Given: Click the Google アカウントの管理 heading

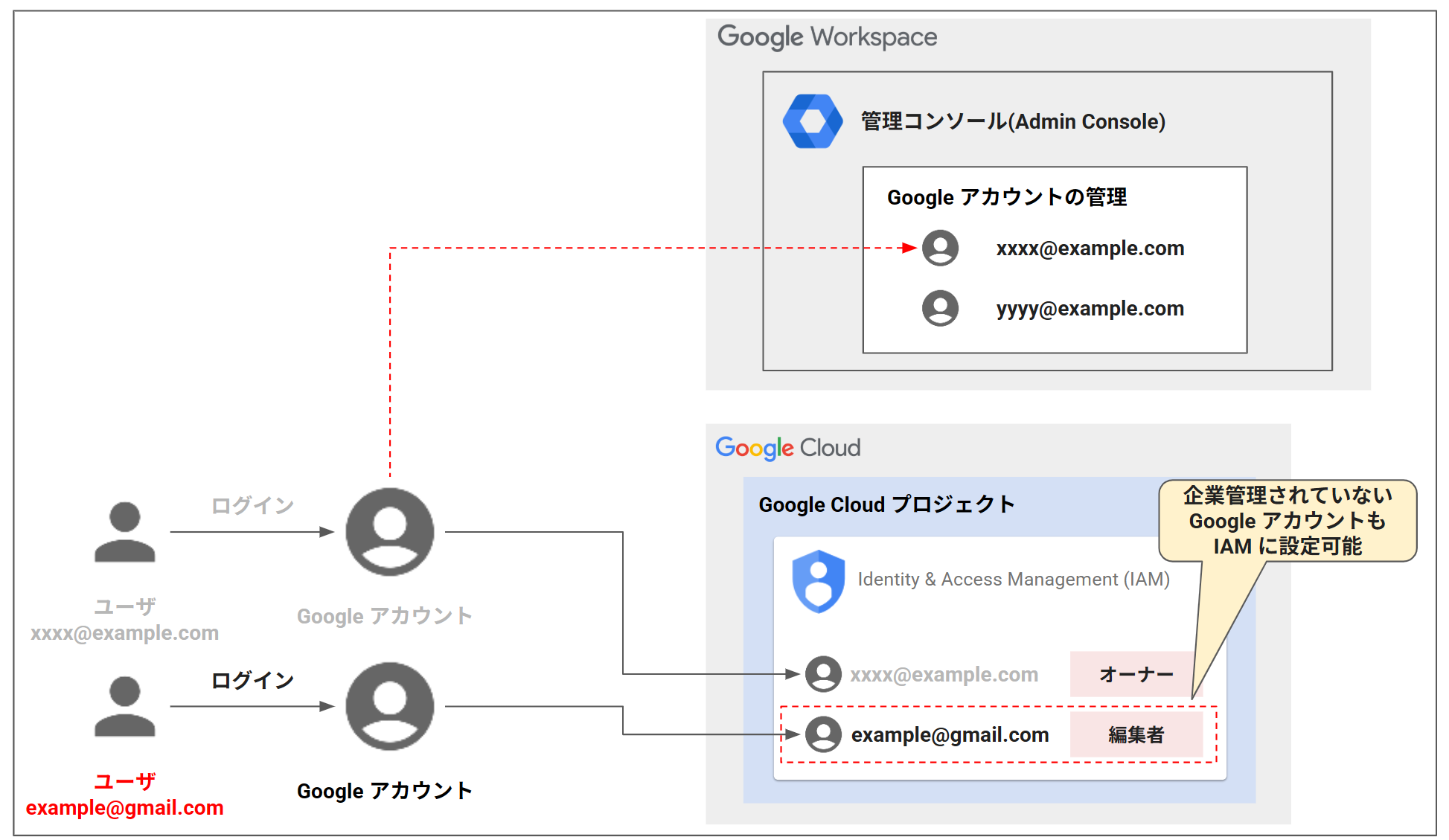Looking at the screenshot, I should pos(1006,197).
